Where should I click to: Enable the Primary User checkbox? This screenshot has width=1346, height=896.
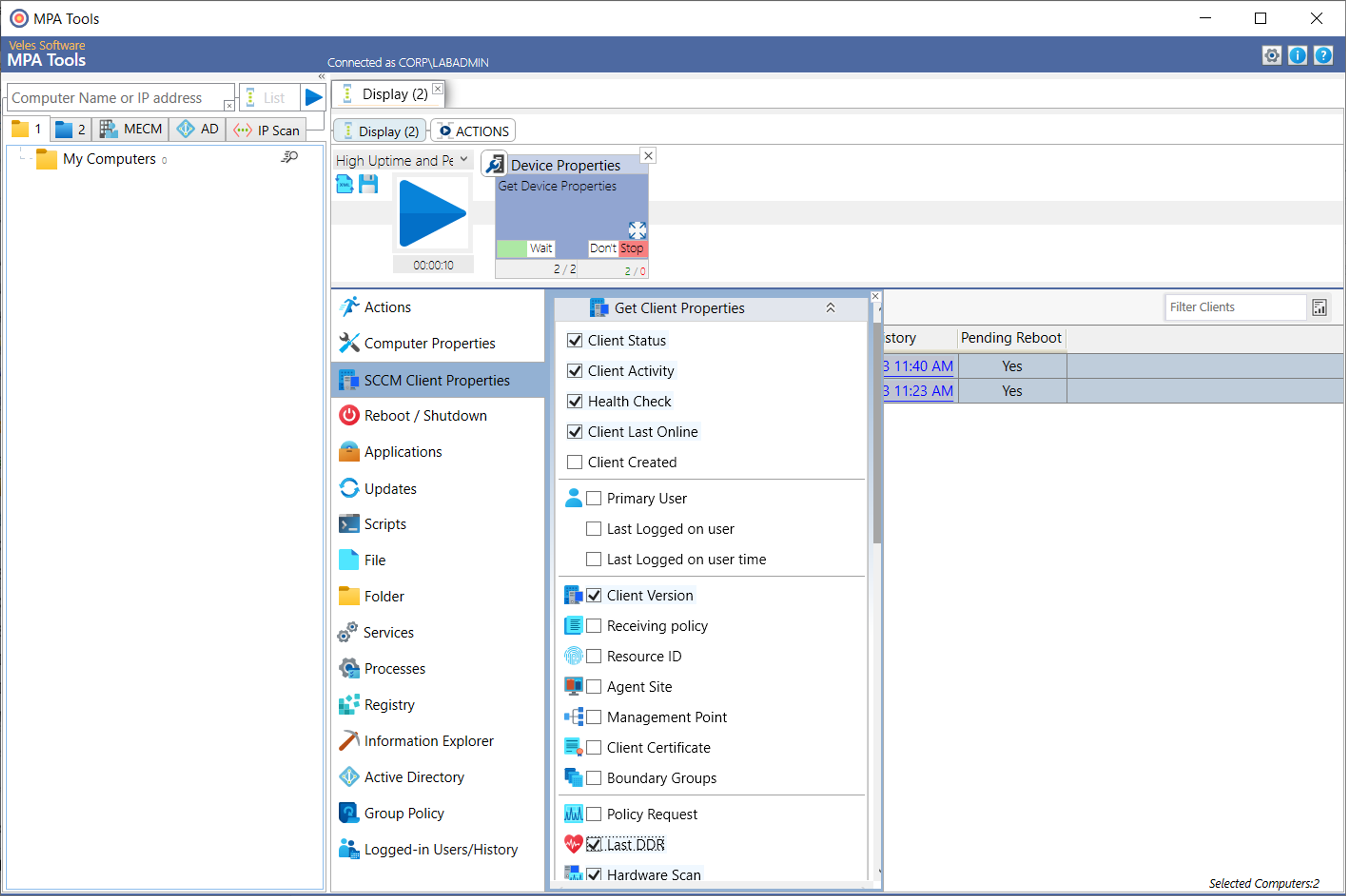pos(593,498)
